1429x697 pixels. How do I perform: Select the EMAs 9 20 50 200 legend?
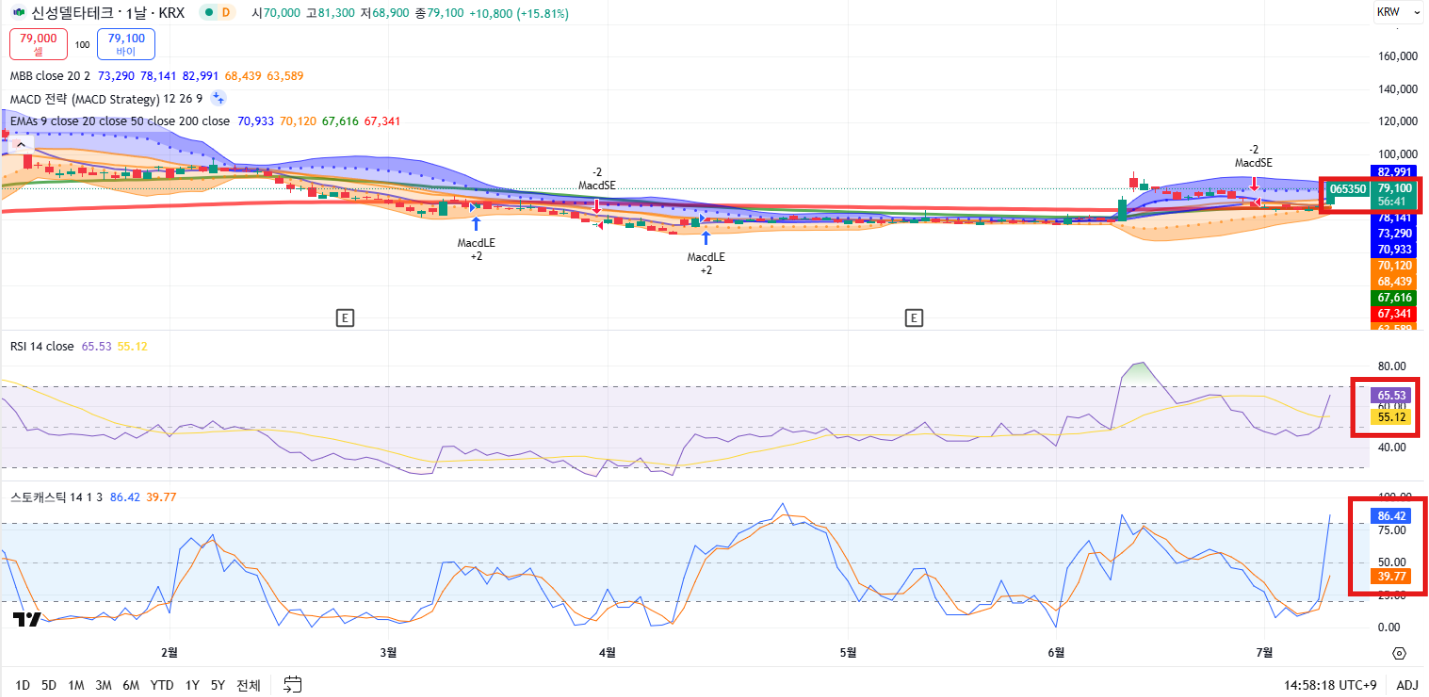coord(119,121)
